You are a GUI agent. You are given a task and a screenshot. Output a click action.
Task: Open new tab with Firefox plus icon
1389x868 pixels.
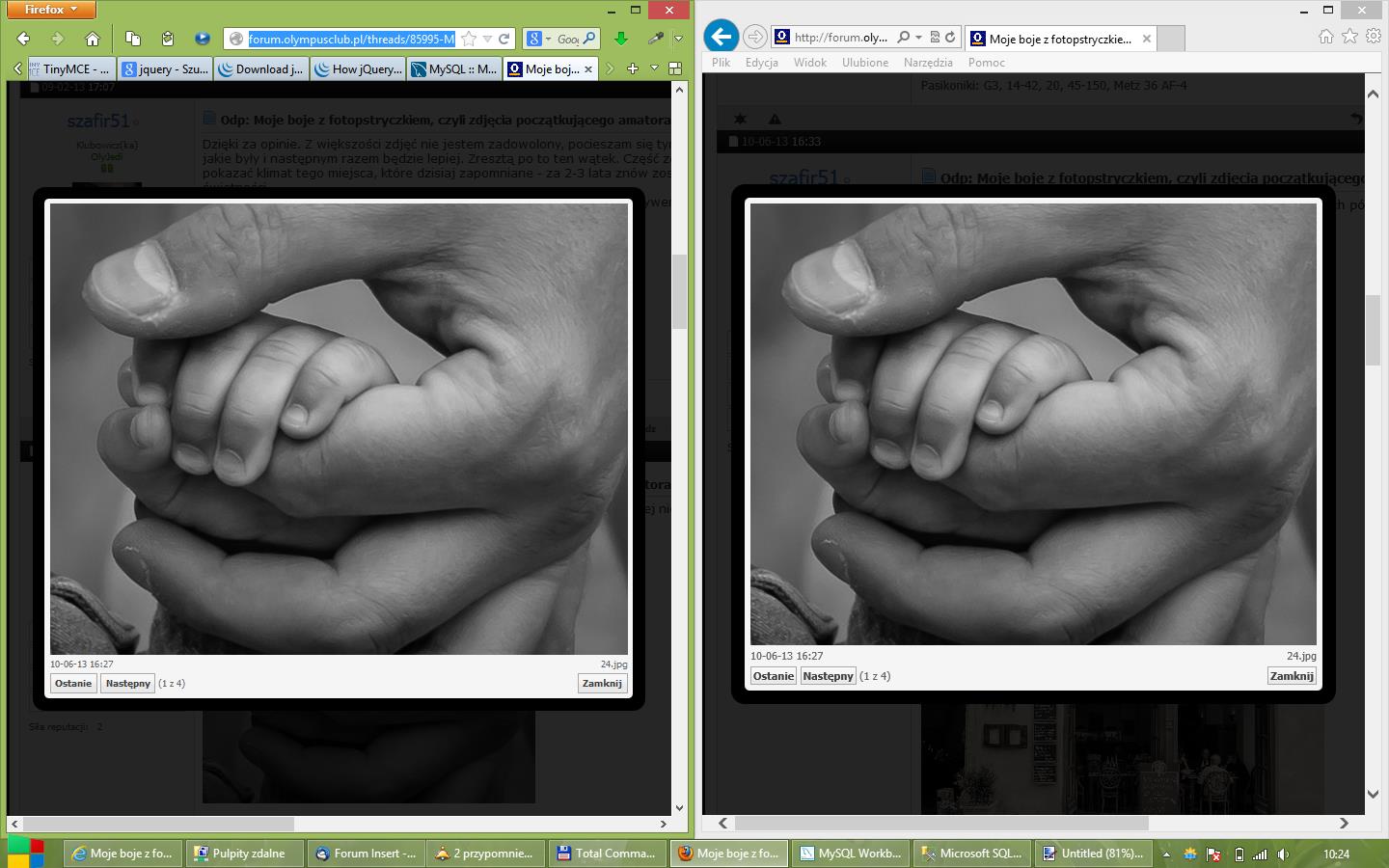pos(633,68)
